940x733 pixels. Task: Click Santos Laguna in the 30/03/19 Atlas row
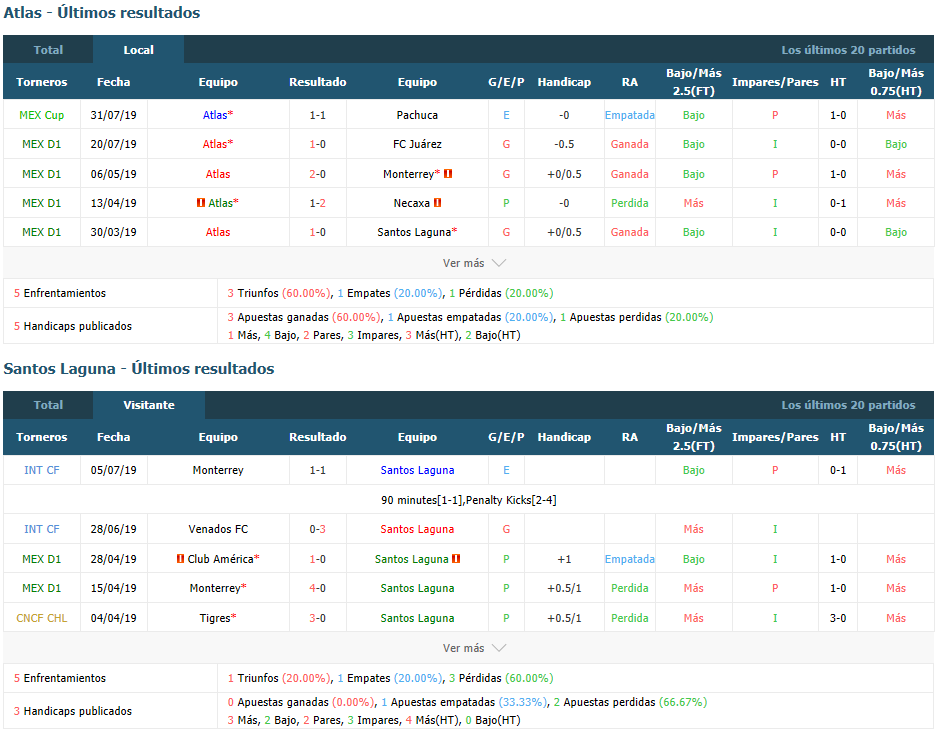[x=414, y=232]
